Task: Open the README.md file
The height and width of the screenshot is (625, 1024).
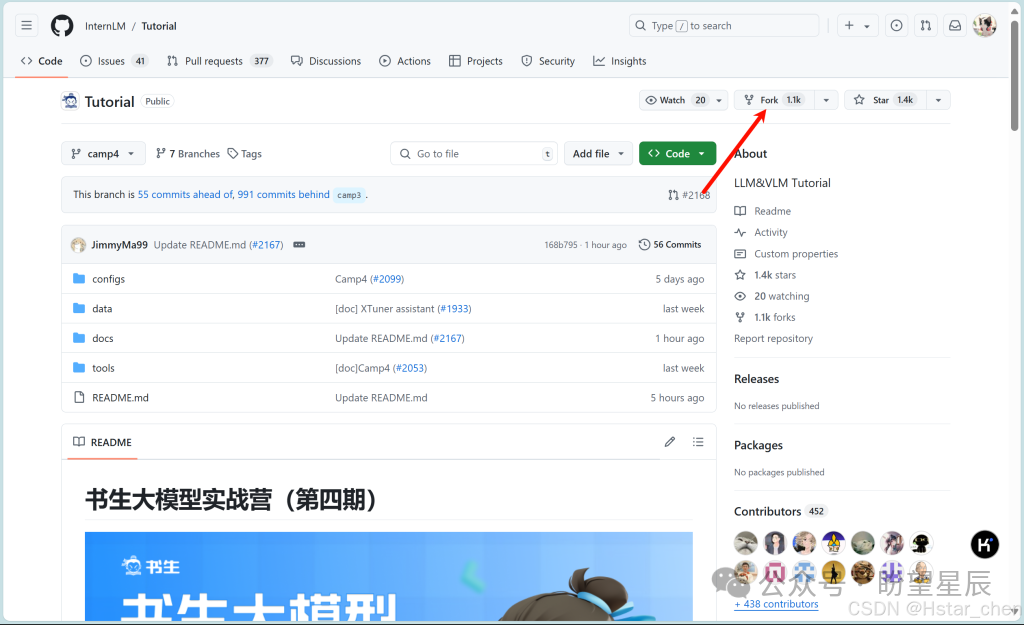Action: click(x=120, y=398)
